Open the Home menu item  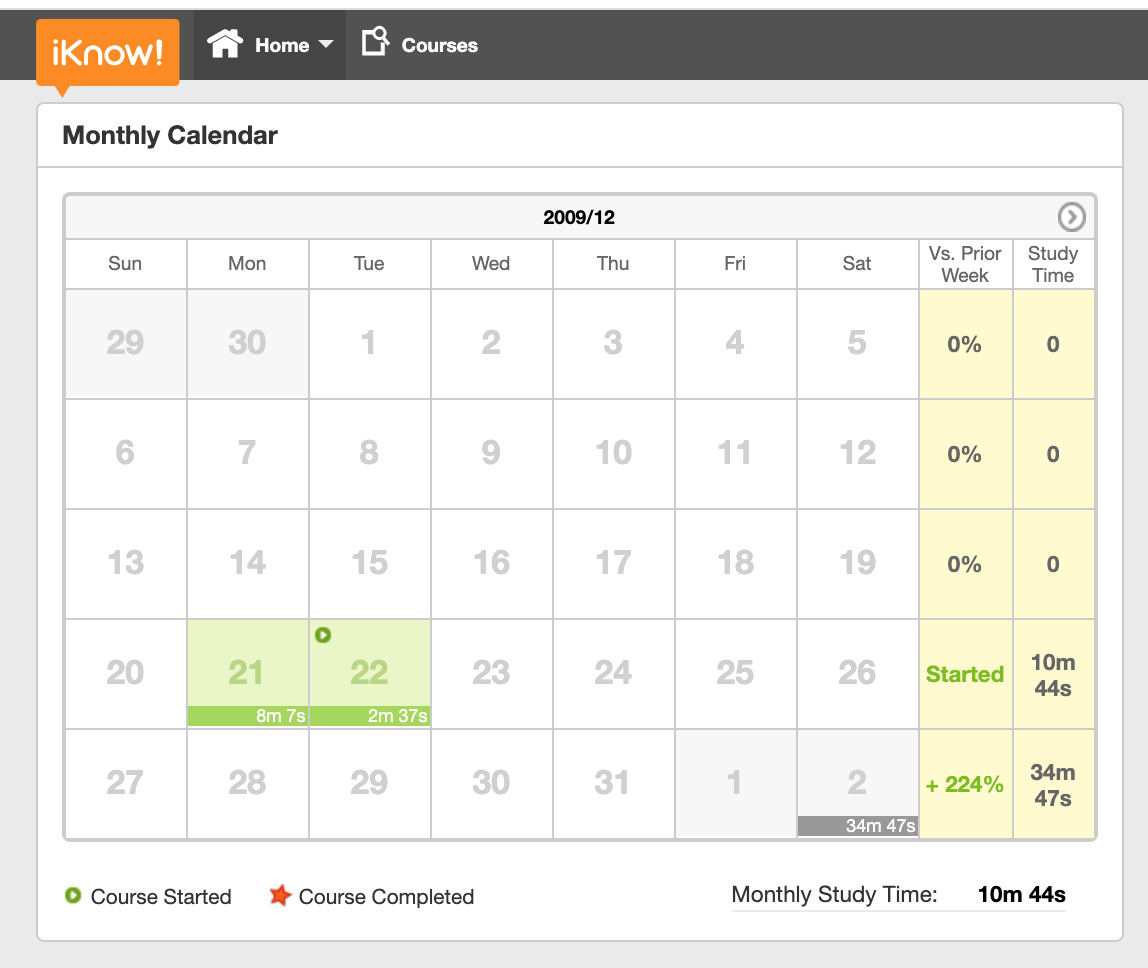(x=282, y=45)
